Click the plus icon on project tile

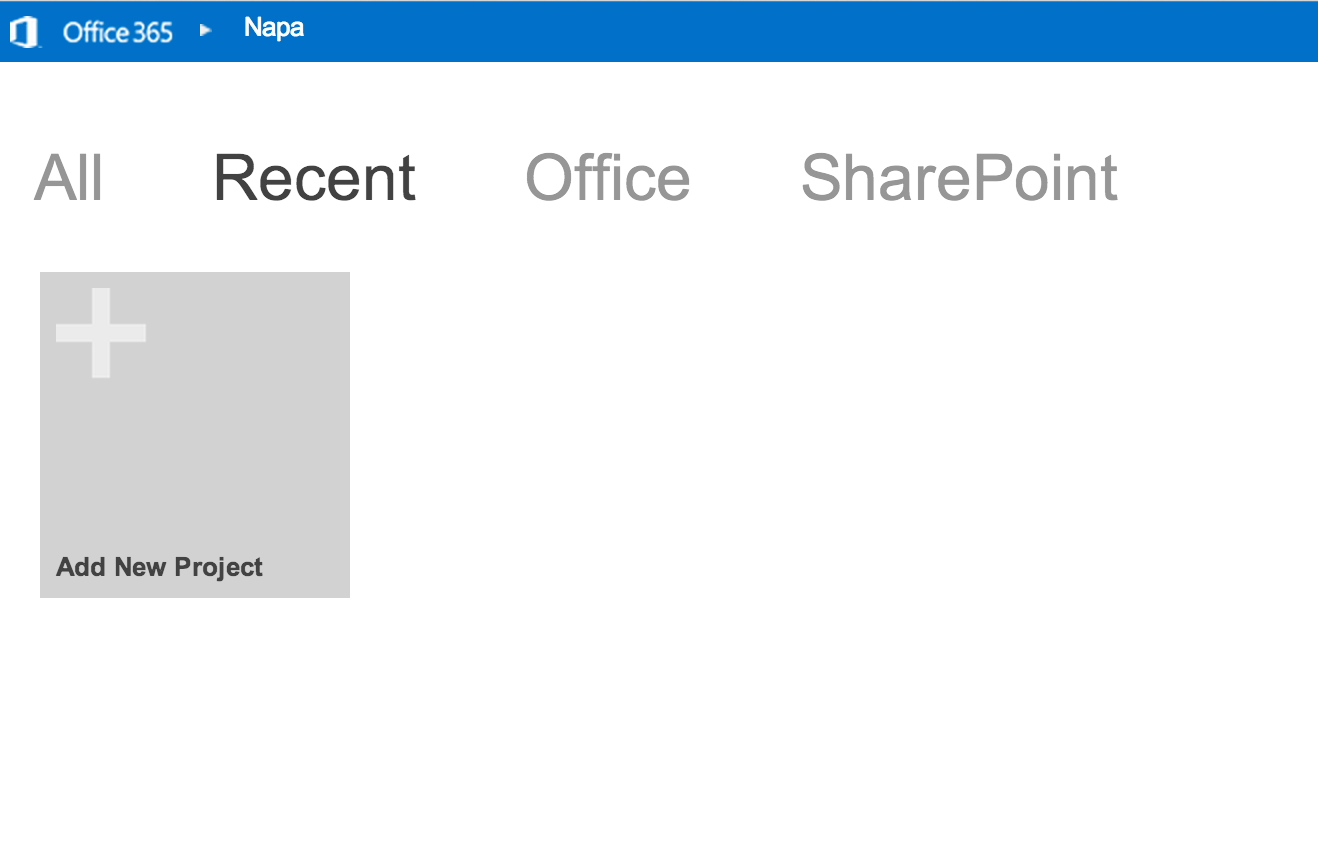[x=101, y=333]
